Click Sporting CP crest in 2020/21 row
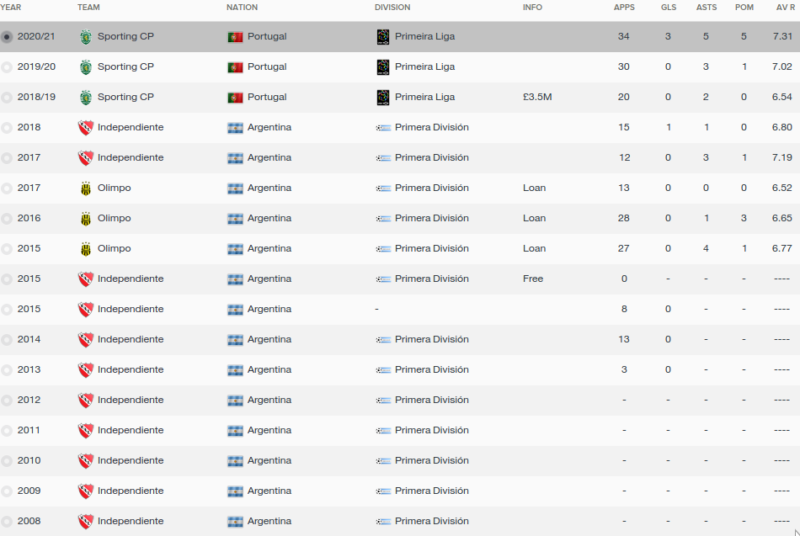 point(86,37)
